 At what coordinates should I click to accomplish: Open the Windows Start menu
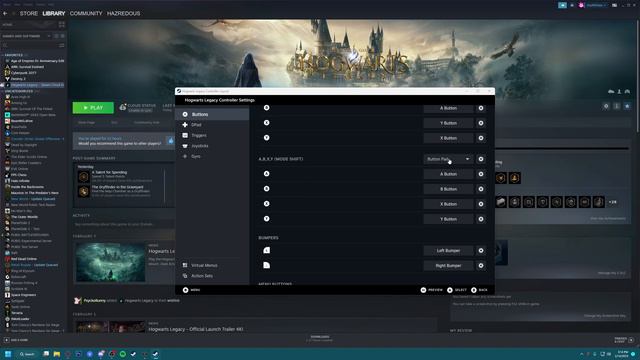pos(8,354)
